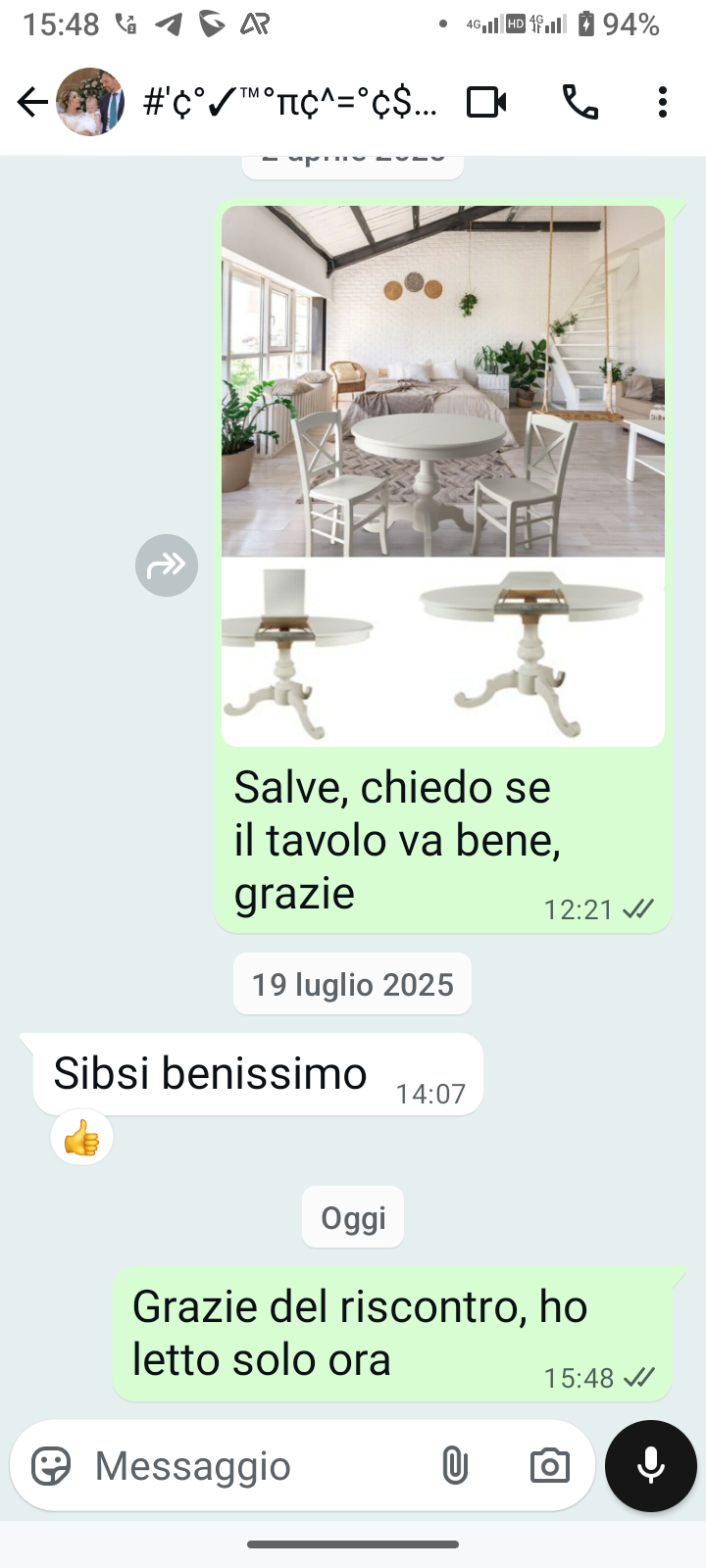Viewport: 706px width, 1568px height.
Task: Open camera from message bar
Action: click(x=549, y=1466)
